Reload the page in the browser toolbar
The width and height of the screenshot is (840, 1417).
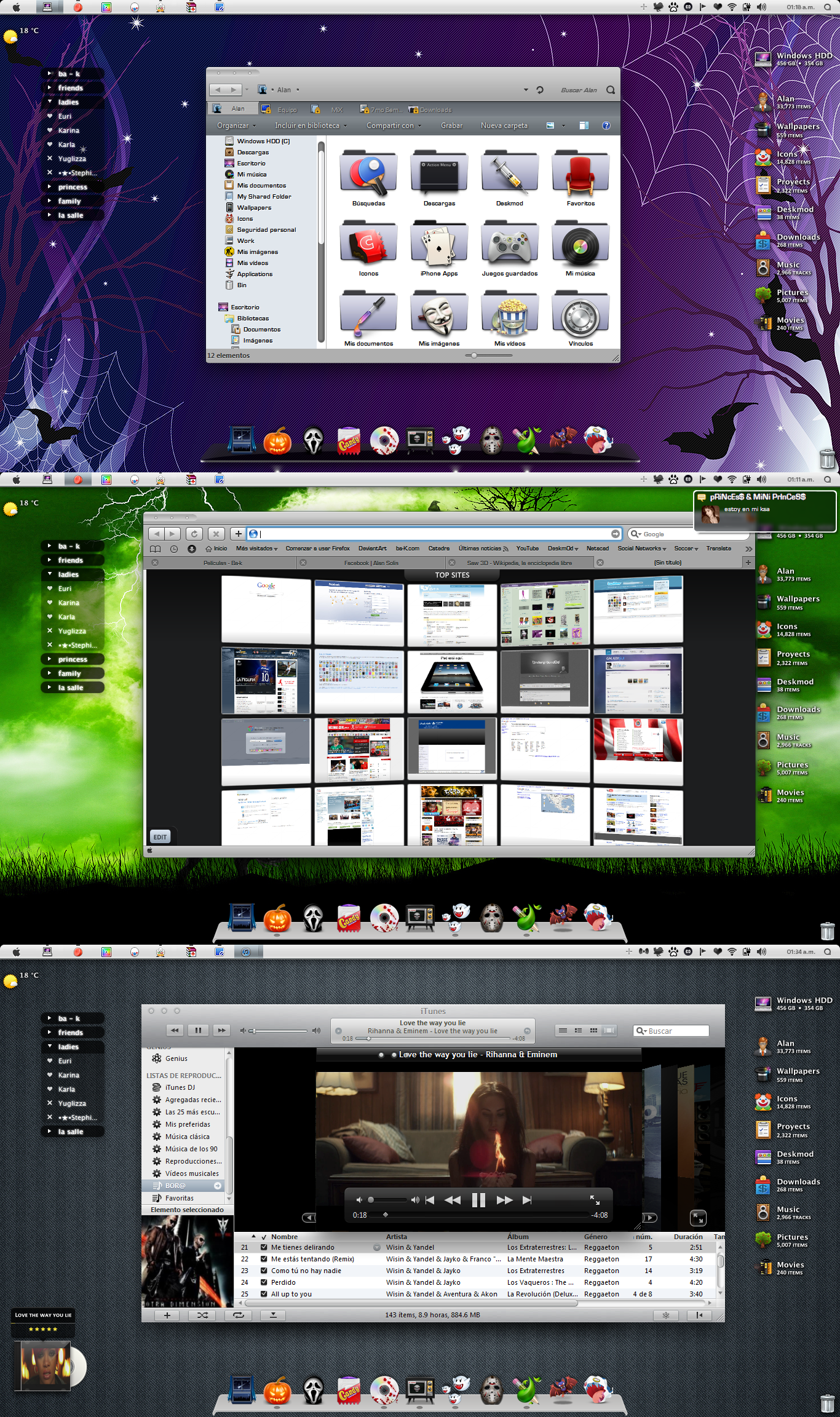click(194, 534)
